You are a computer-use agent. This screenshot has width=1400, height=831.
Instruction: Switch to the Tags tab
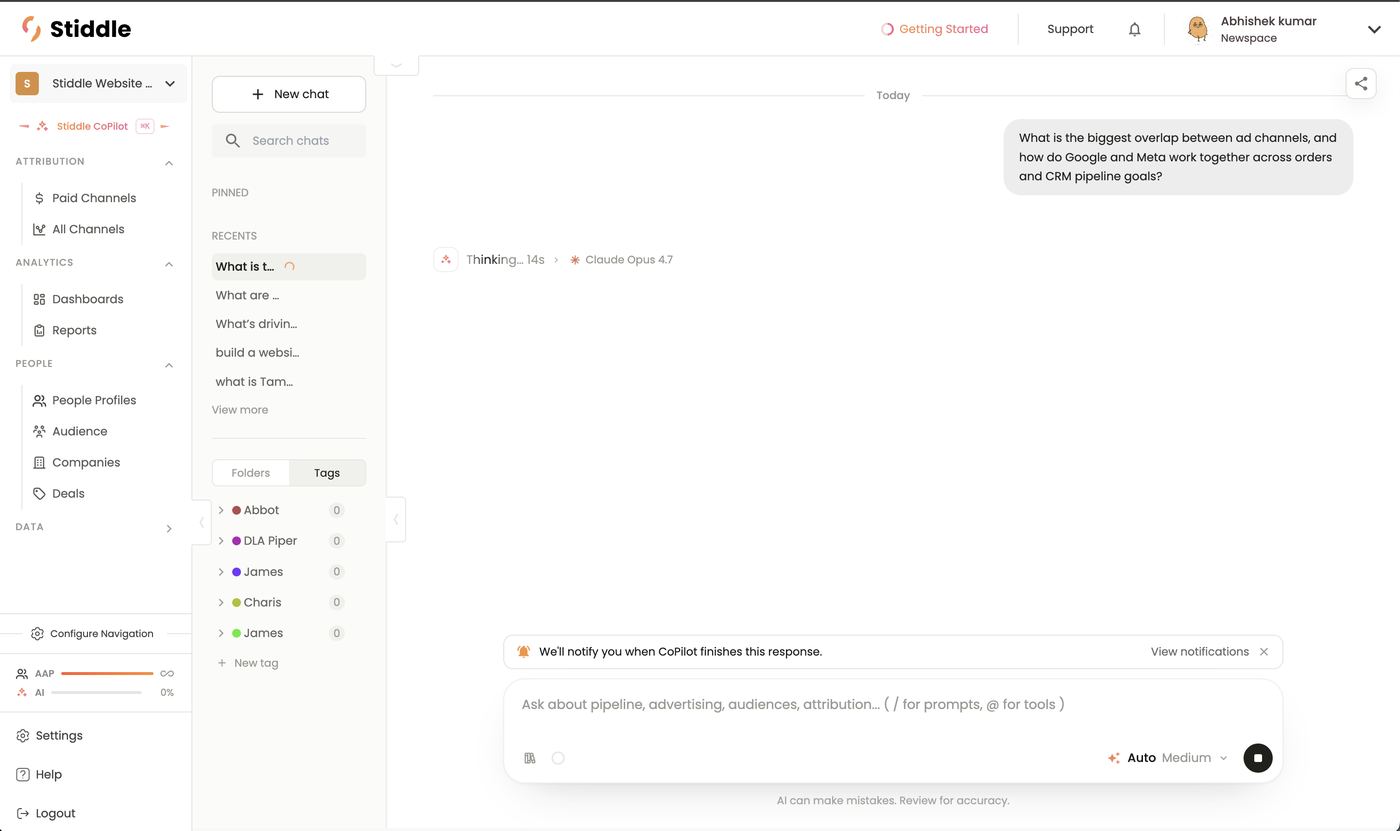point(327,473)
